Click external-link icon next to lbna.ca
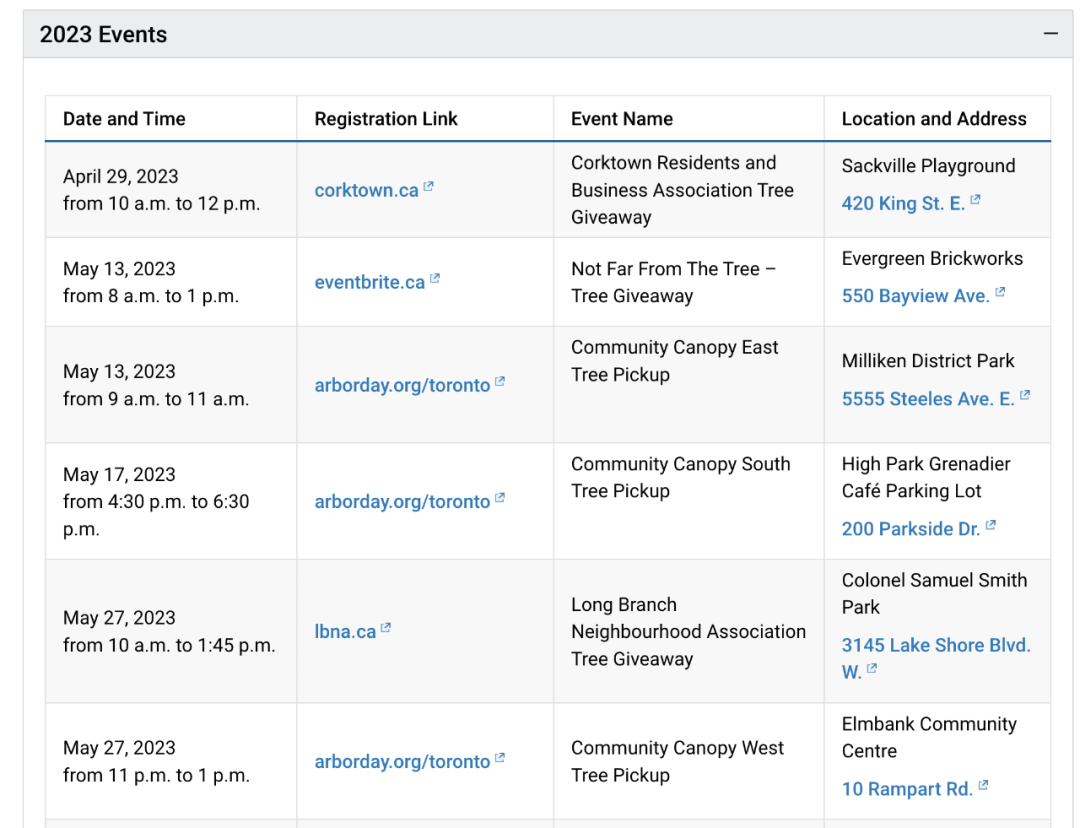This screenshot has width=1080, height=828. tap(386, 628)
